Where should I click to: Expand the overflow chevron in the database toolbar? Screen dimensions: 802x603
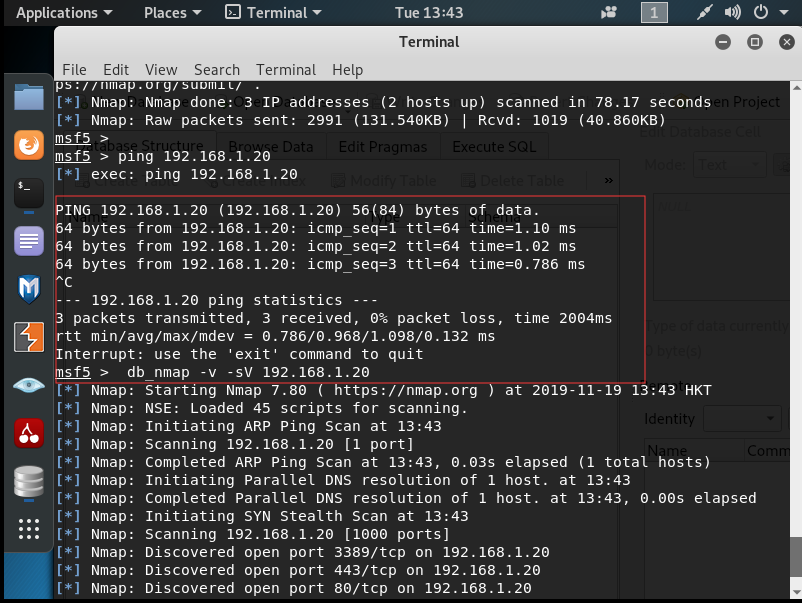pyautogui.click(x=611, y=180)
